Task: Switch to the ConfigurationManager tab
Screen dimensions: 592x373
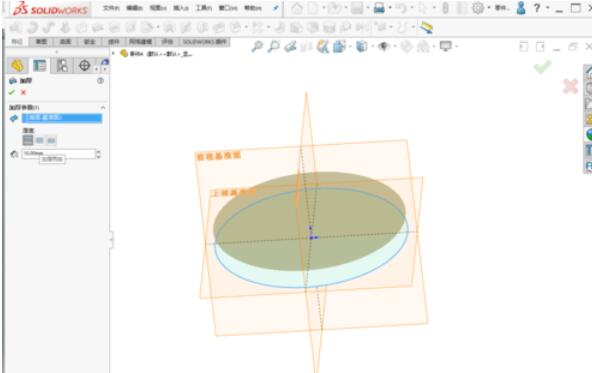Action: 62,66
